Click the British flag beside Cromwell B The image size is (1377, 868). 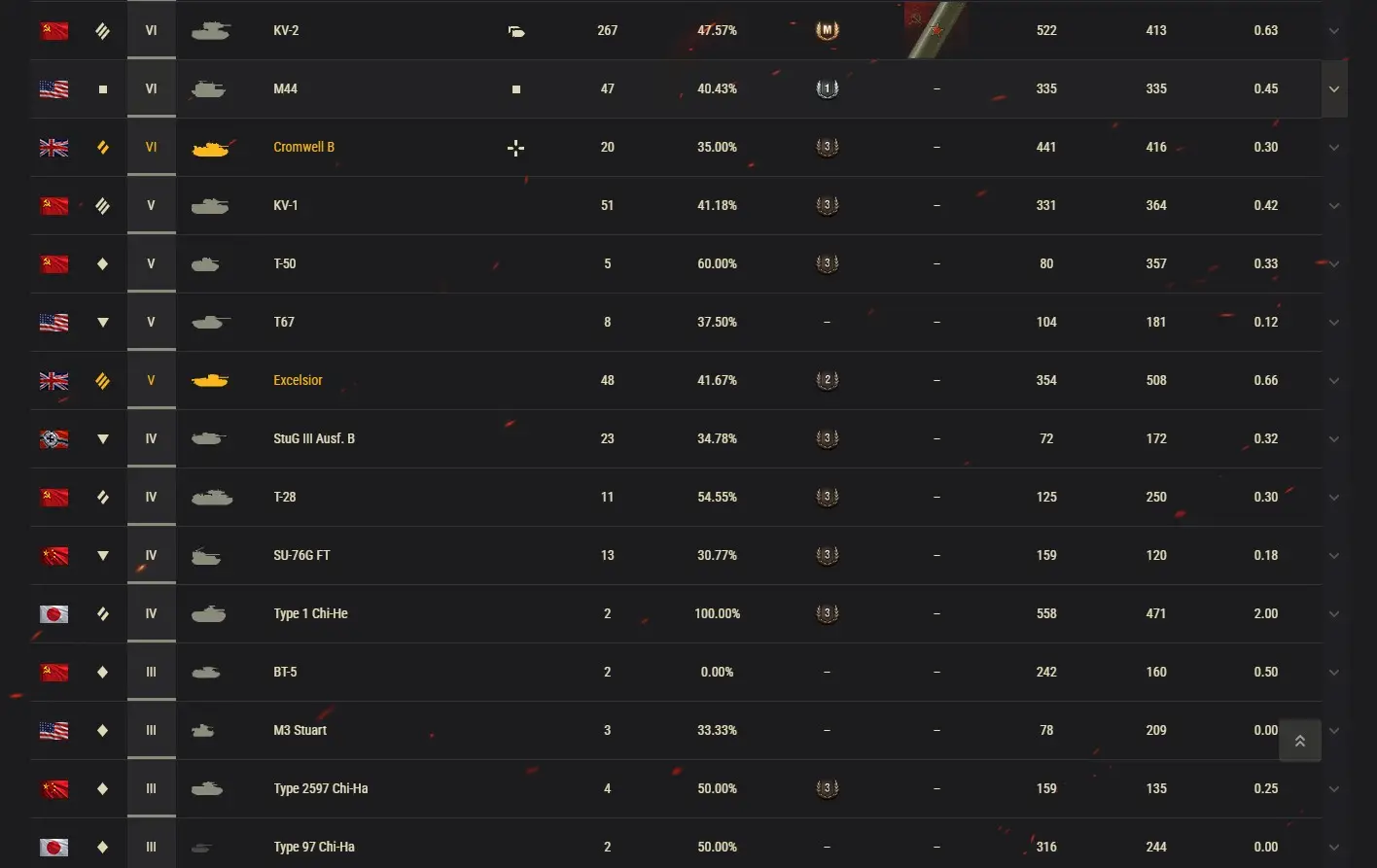point(54,147)
